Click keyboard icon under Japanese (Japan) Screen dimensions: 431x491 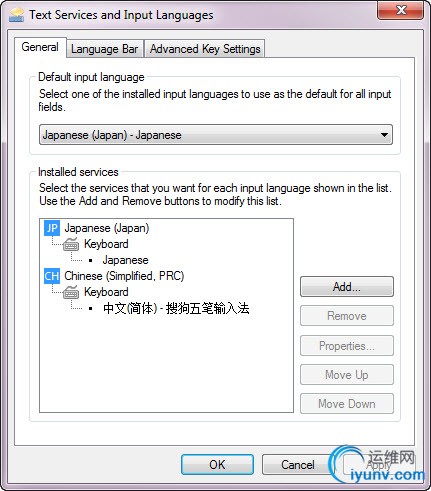(71, 244)
